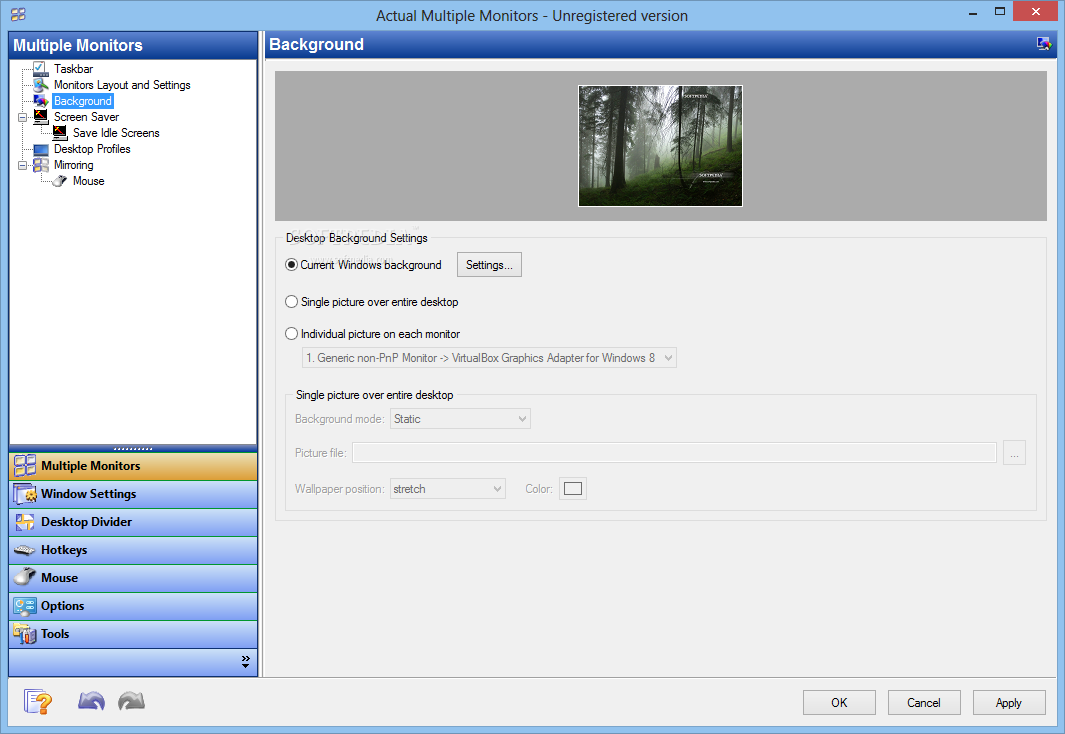Click the Desktop Profiles tree icon
Image resolution: width=1065 pixels, height=734 pixels.
click(x=40, y=149)
